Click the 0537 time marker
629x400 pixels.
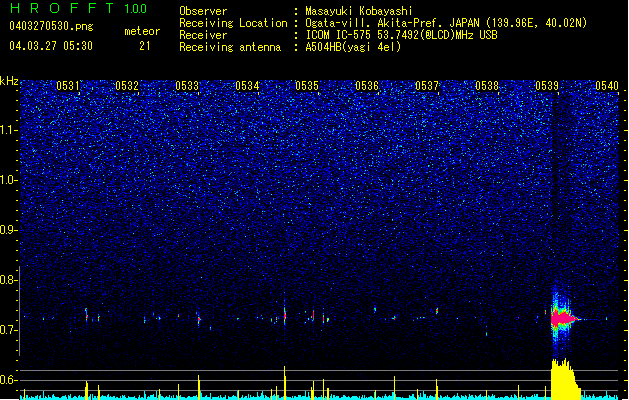click(x=427, y=85)
